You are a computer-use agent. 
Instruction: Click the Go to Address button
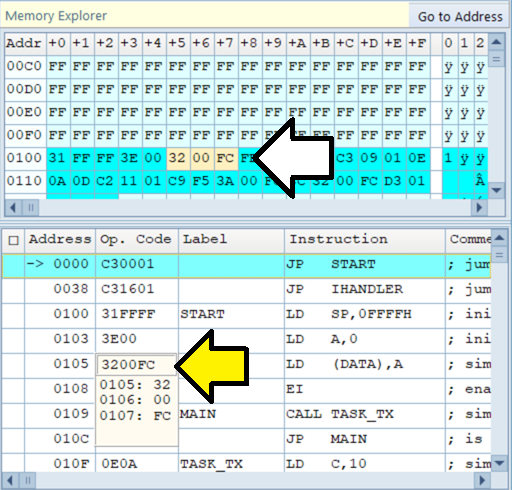point(460,16)
